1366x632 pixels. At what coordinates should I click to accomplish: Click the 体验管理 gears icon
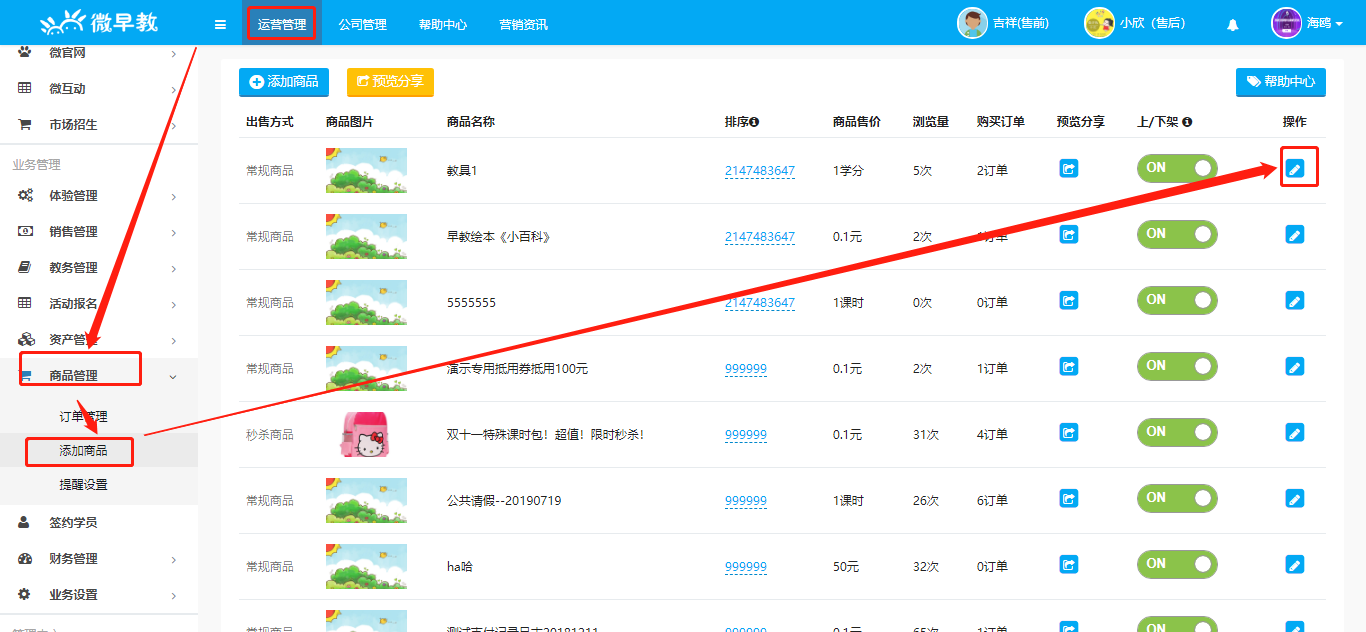pyautogui.click(x=25, y=196)
